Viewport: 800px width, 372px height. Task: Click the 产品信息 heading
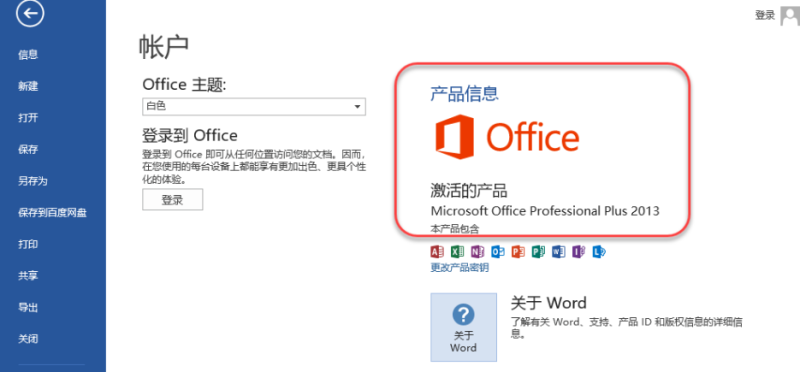[x=464, y=93]
